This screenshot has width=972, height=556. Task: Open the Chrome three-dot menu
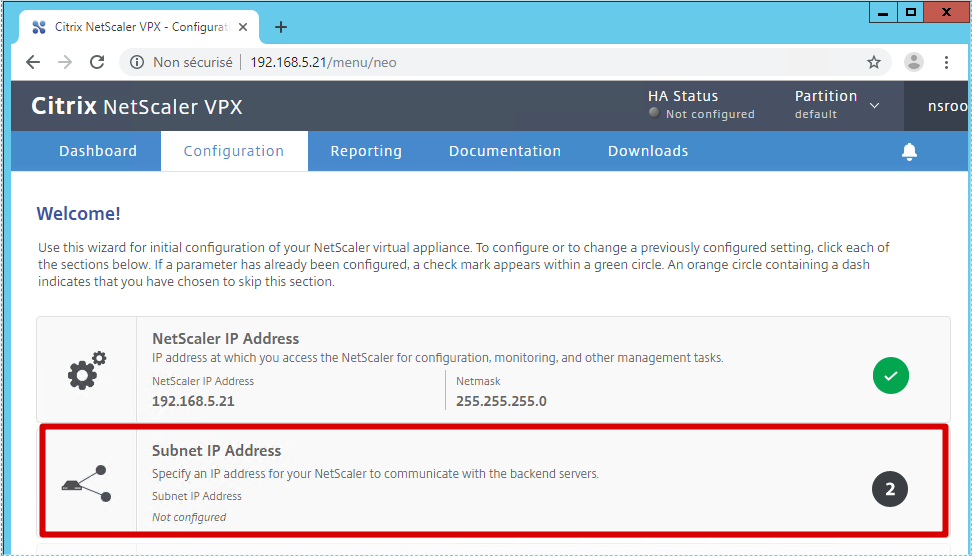tap(946, 62)
